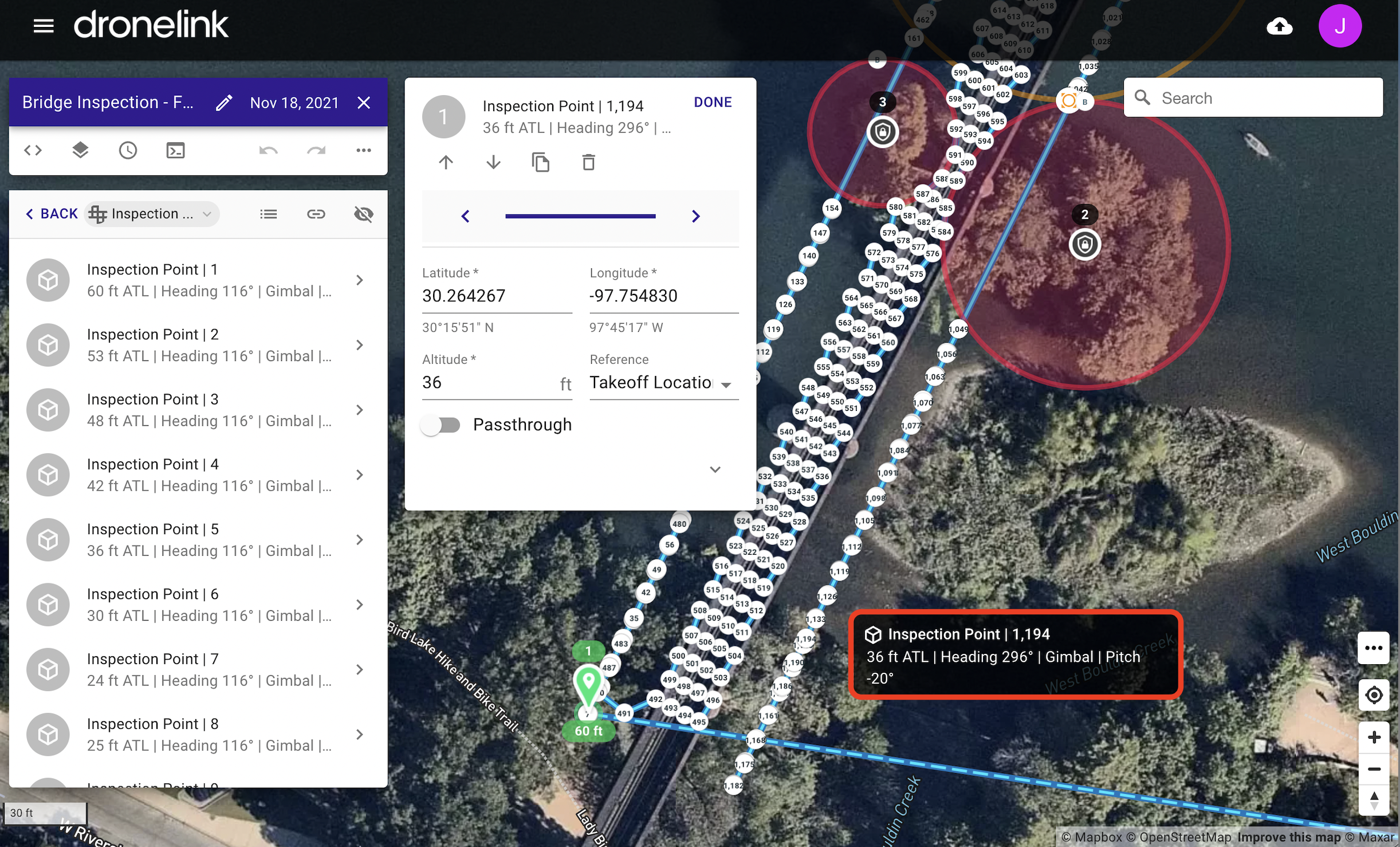Viewport: 1400px width, 847px height.
Task: Open the hamburger main menu
Action: (44, 26)
